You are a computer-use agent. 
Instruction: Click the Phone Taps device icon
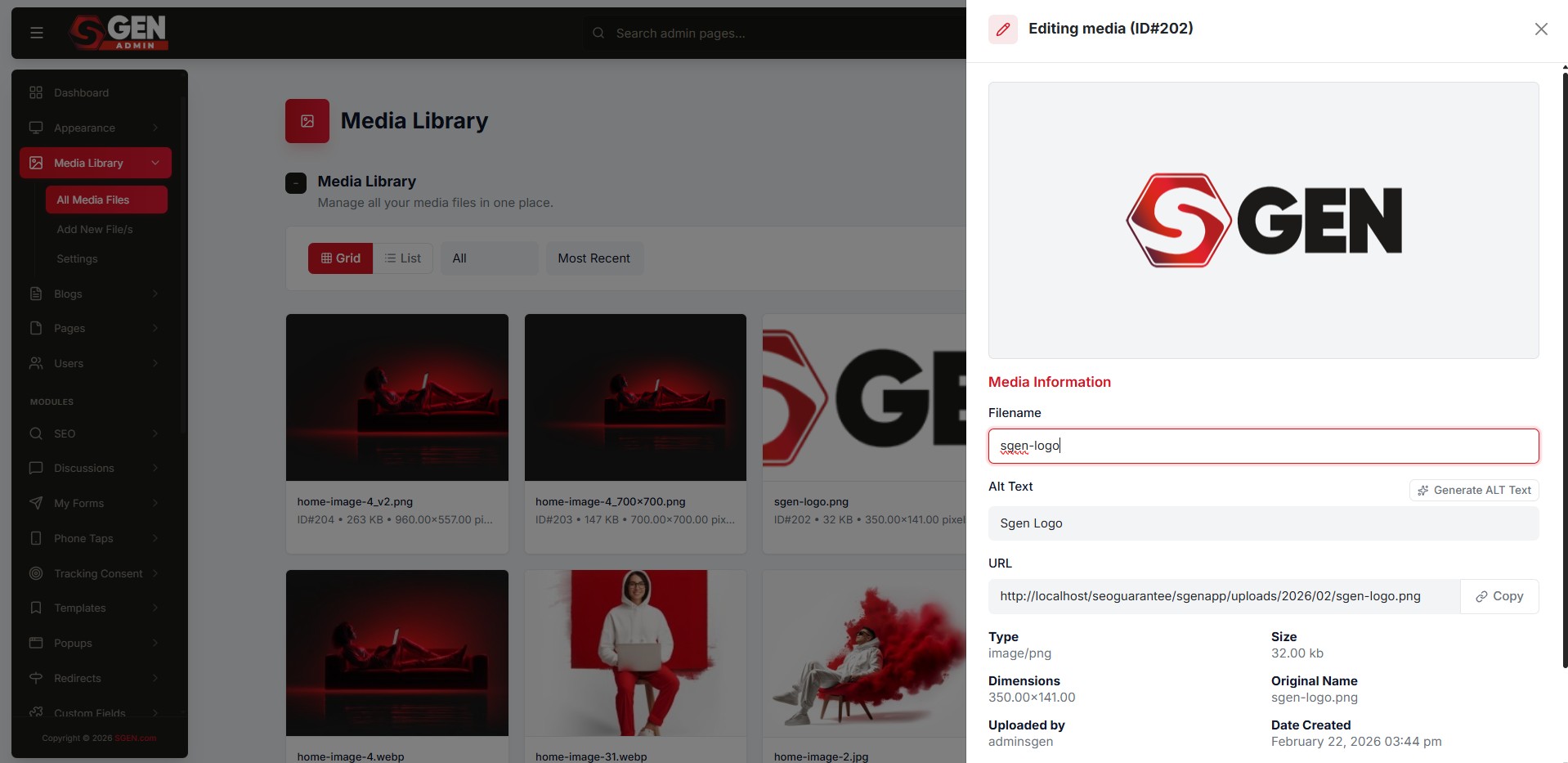36,538
